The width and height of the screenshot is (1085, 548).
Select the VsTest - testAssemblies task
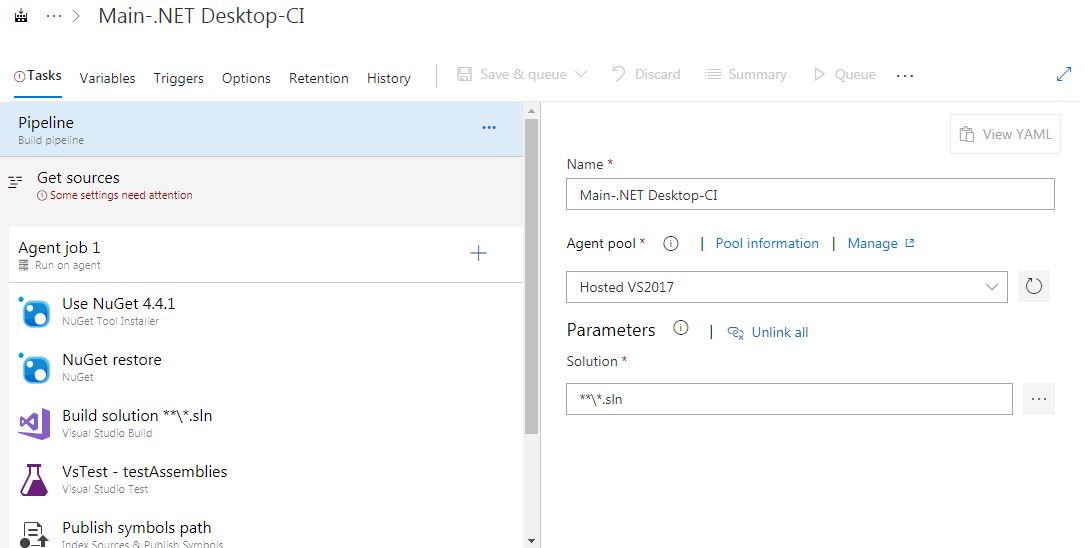266,479
